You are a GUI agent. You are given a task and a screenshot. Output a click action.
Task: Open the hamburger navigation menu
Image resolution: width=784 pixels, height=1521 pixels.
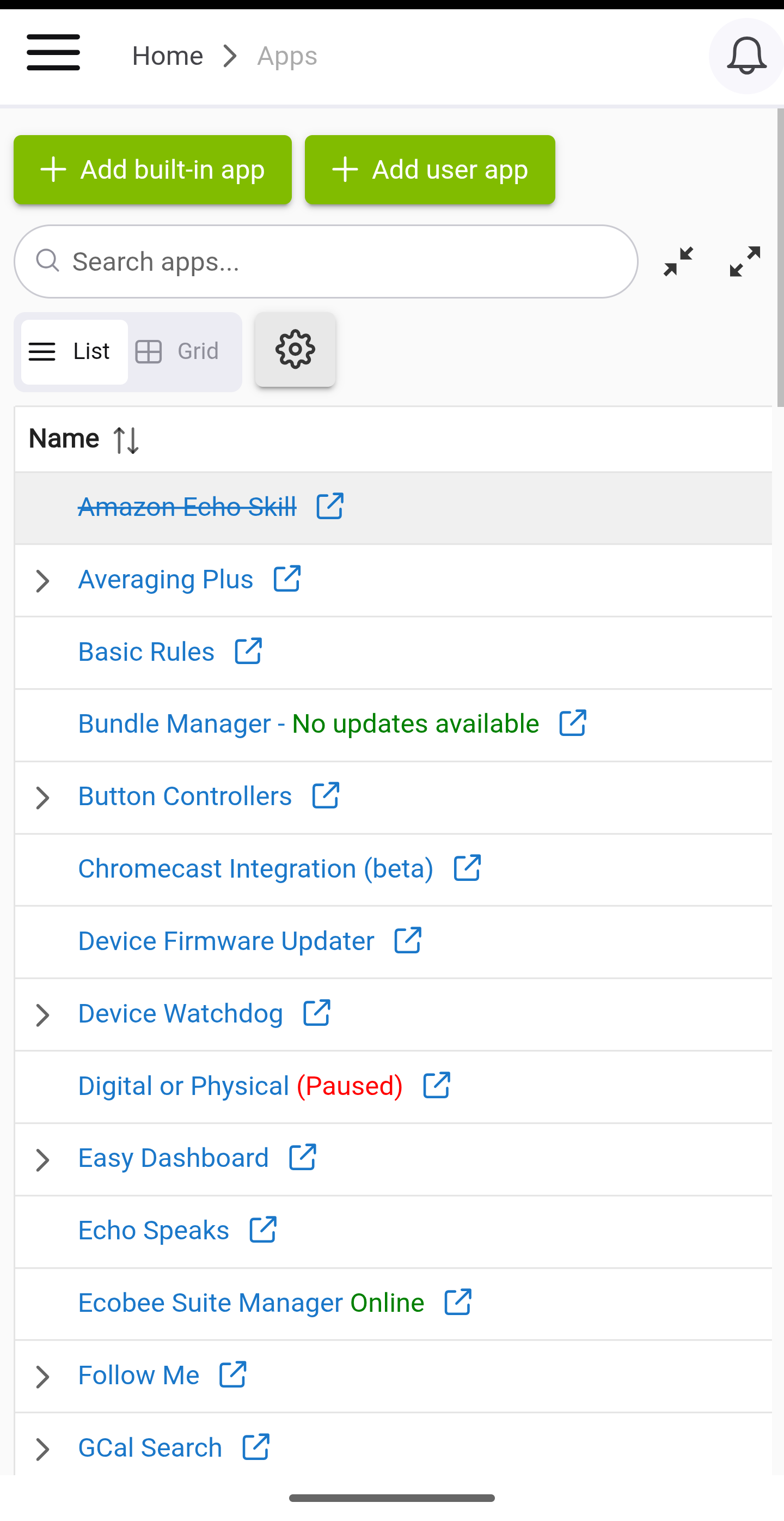pyautogui.click(x=53, y=52)
